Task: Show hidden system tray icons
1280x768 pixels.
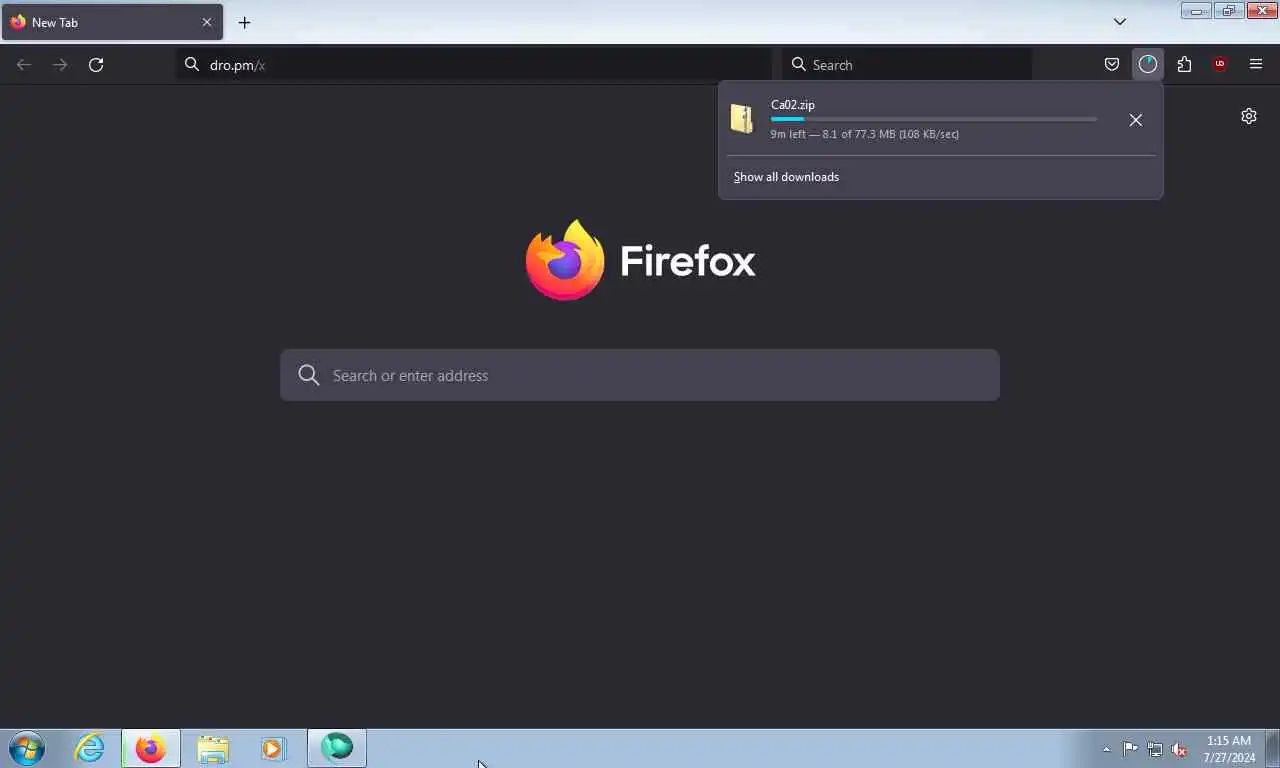Action: [1106, 749]
